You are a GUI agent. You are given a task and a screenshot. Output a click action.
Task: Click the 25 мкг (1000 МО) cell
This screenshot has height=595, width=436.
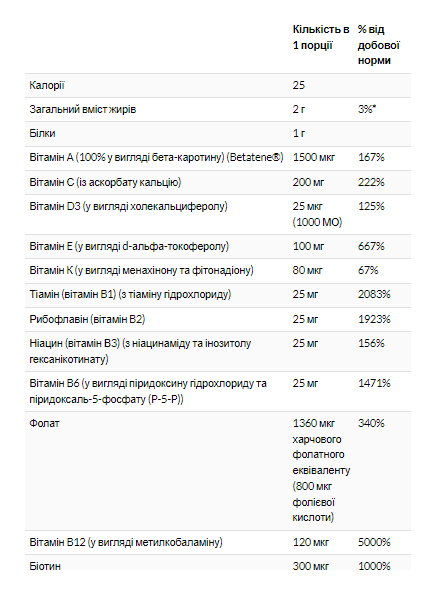point(317,214)
